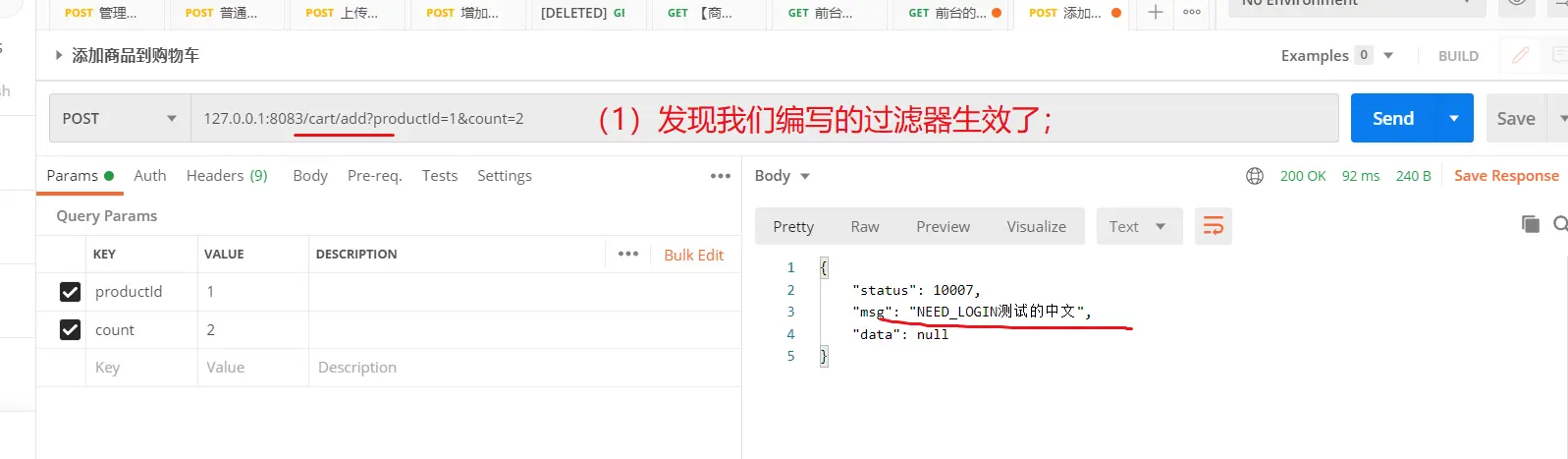Click the productId value cell '1'
Image resolution: width=1568 pixels, height=459 pixels.
coord(253,292)
